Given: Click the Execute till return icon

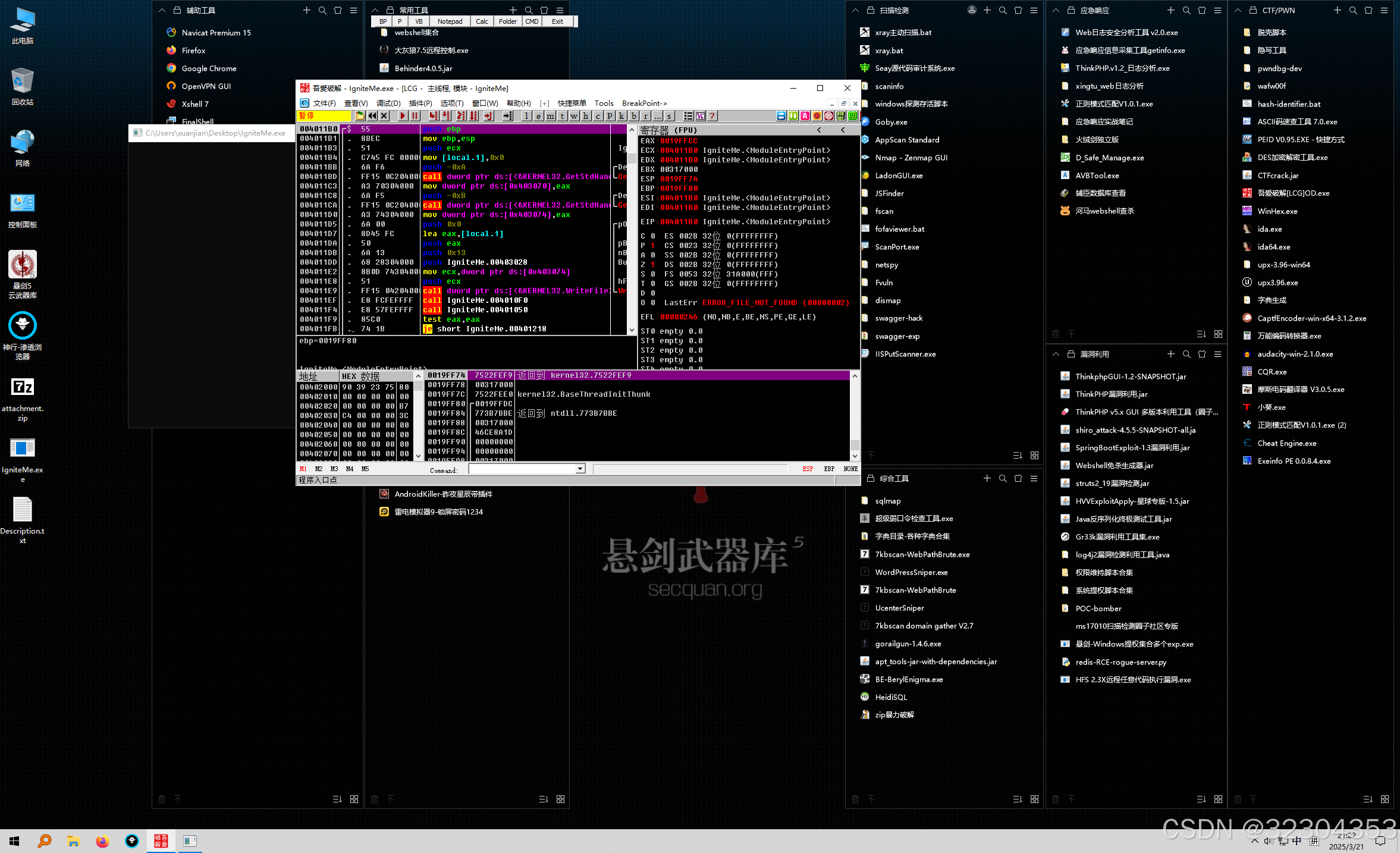Looking at the screenshot, I should point(488,116).
